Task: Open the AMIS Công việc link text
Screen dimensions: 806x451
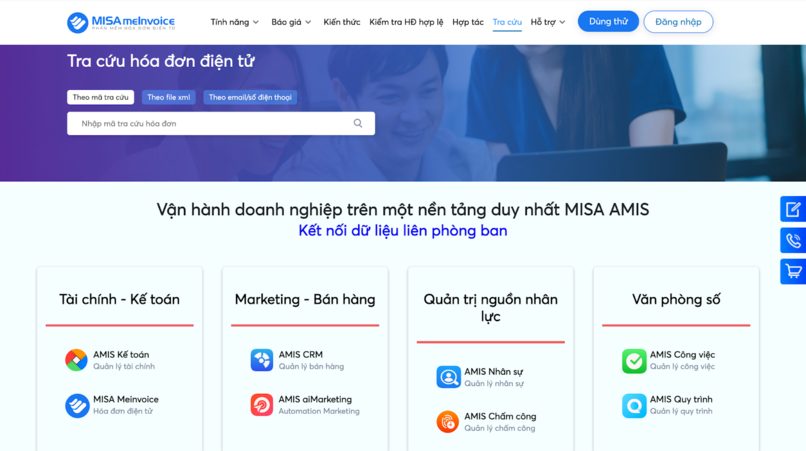Action: click(682, 354)
